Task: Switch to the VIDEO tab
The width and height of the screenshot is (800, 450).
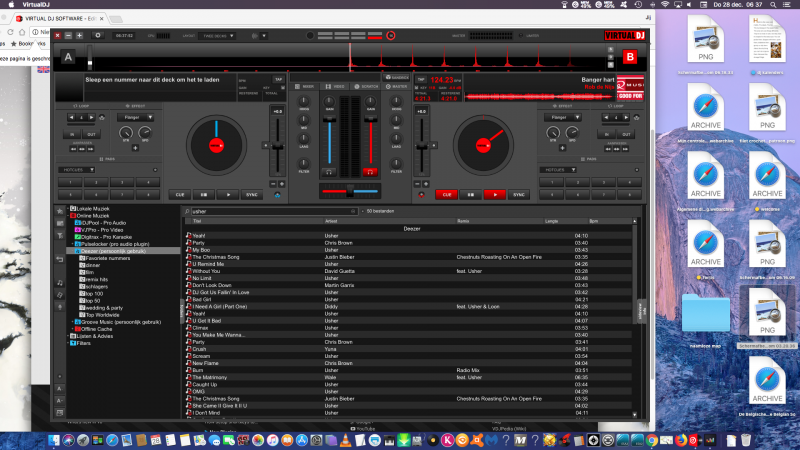Action: tap(335, 87)
